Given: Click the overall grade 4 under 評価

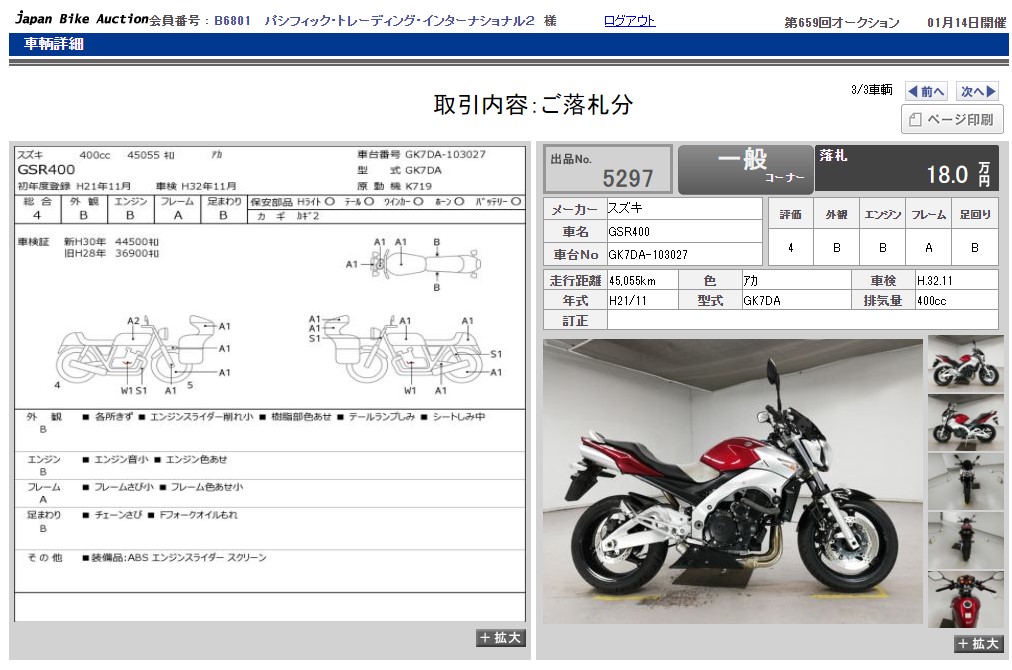Looking at the screenshot, I should [x=790, y=247].
